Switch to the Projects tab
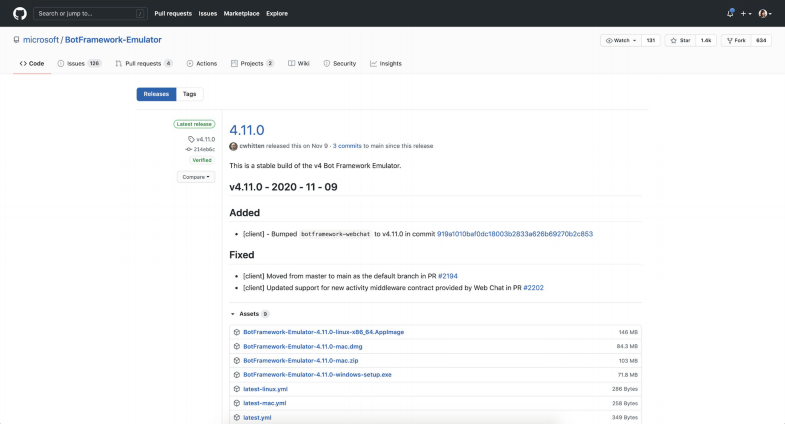The height and width of the screenshot is (424, 785). coord(252,64)
